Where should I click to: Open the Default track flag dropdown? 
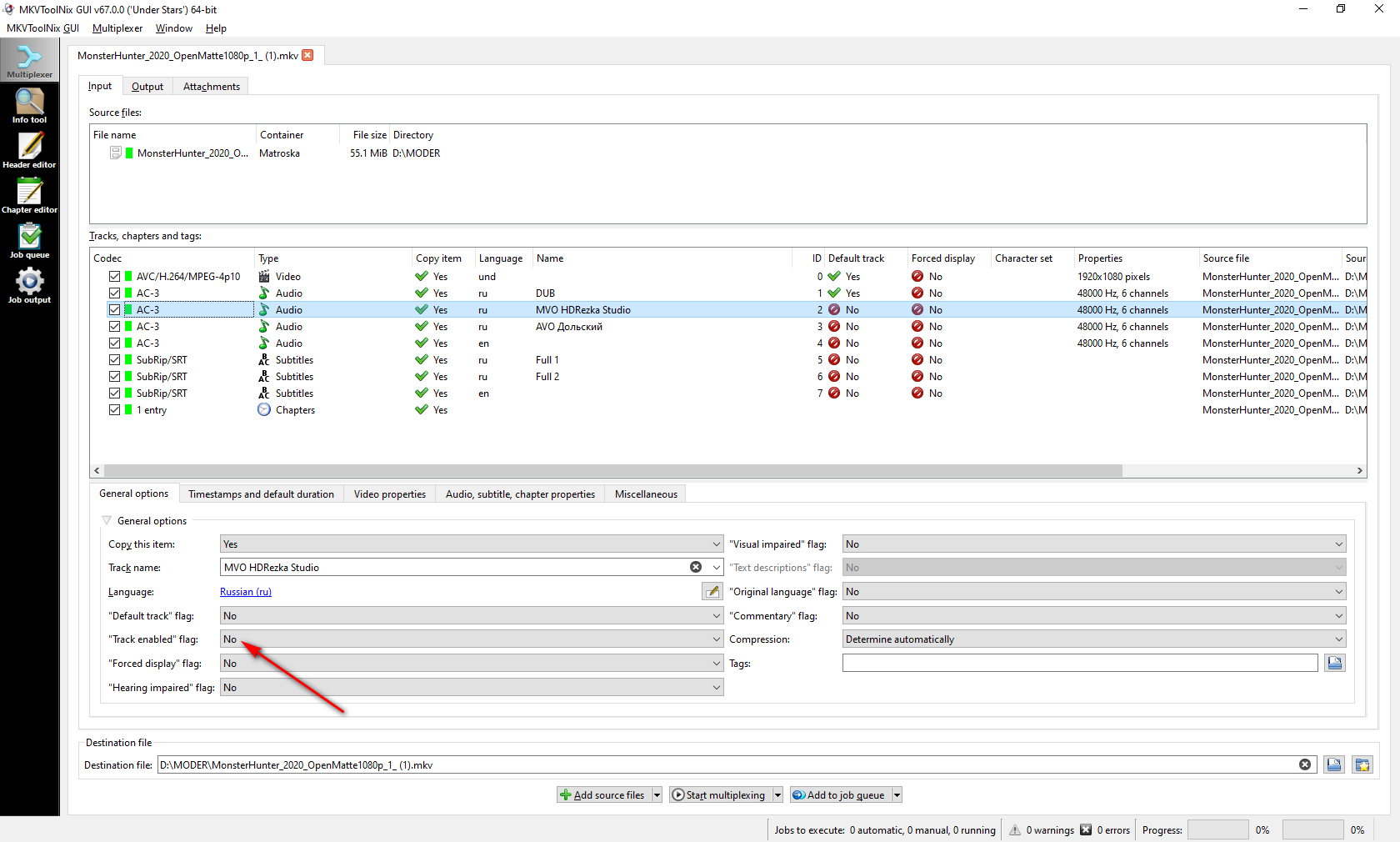tap(472, 615)
